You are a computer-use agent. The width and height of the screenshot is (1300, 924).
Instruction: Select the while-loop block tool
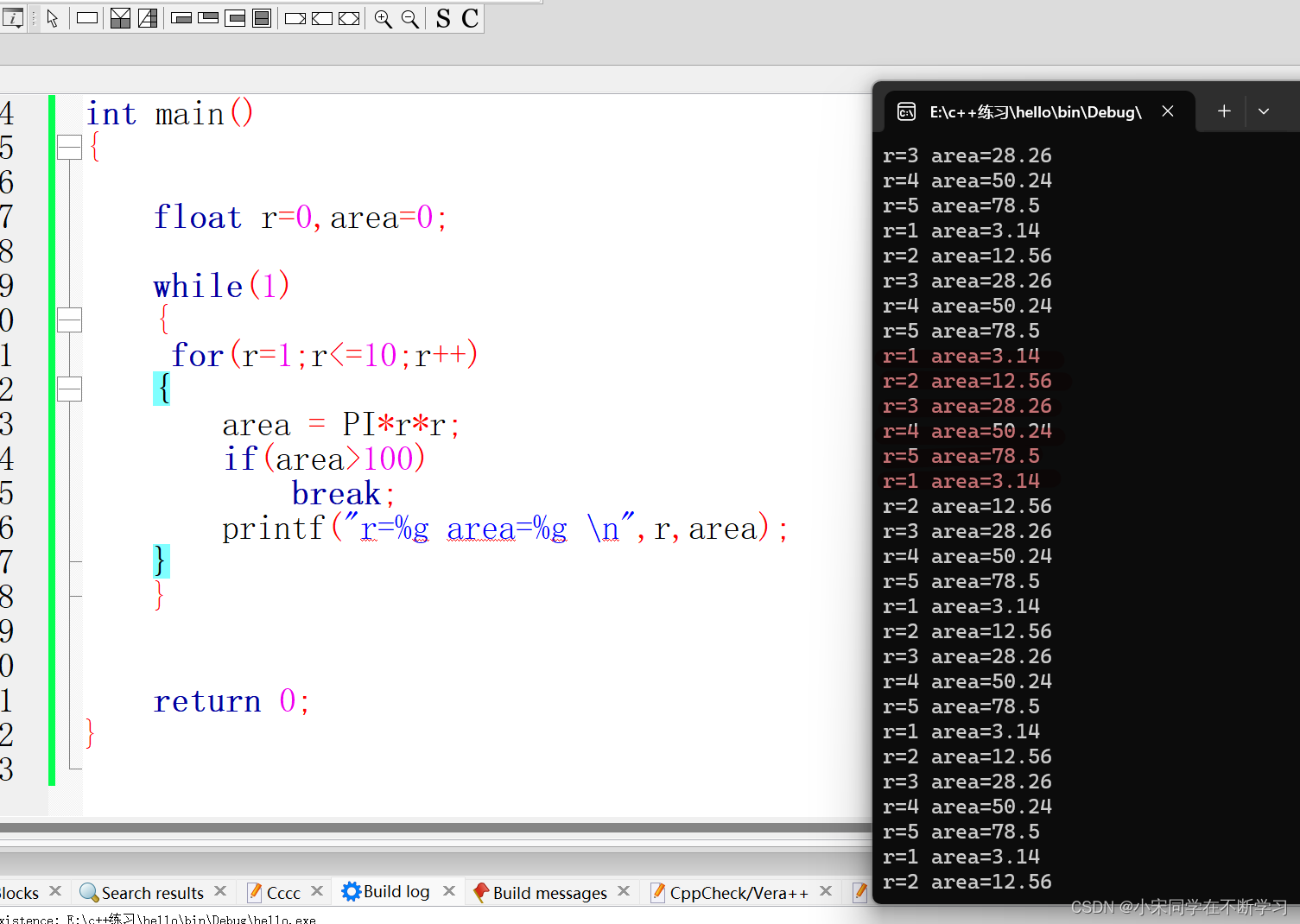tap(181, 18)
